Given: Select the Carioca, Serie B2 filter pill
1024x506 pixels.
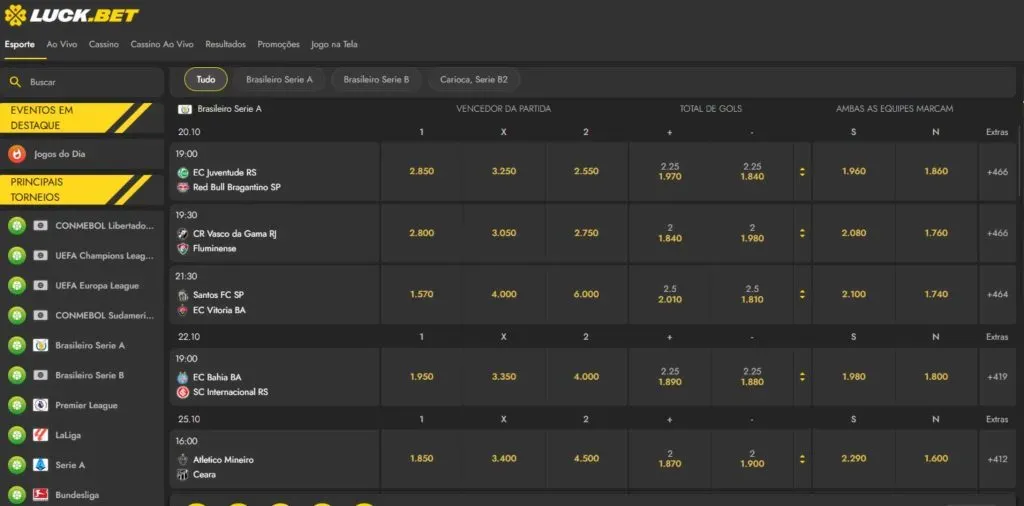Looking at the screenshot, I should tap(474, 79).
